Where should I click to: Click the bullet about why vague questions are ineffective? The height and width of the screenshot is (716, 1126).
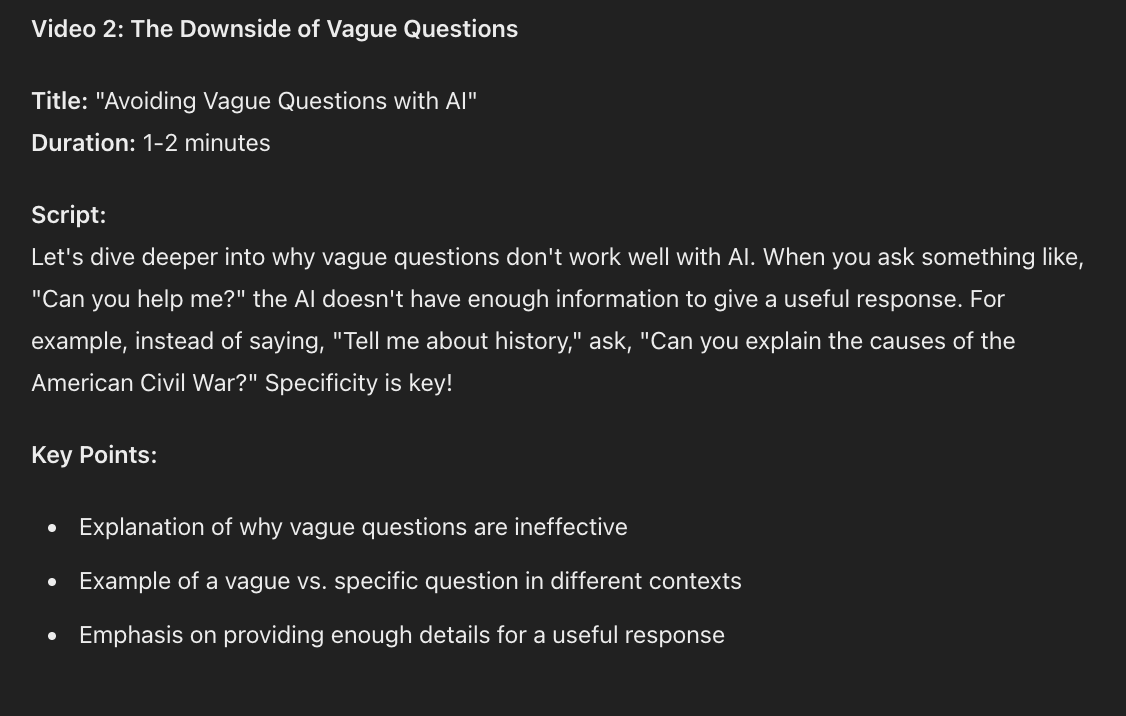coord(353,527)
